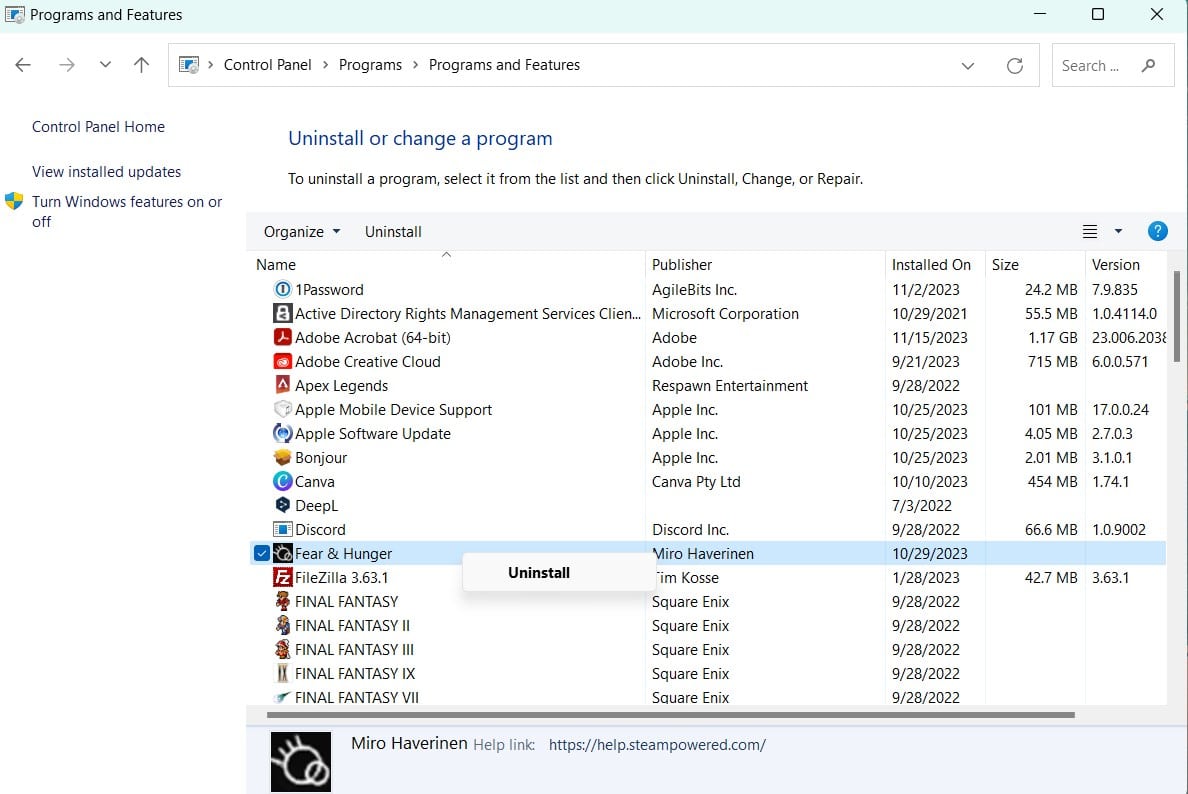Expand chevron after Control Panel breadcrumb
Image resolution: width=1188 pixels, height=794 pixels.
[325, 65]
